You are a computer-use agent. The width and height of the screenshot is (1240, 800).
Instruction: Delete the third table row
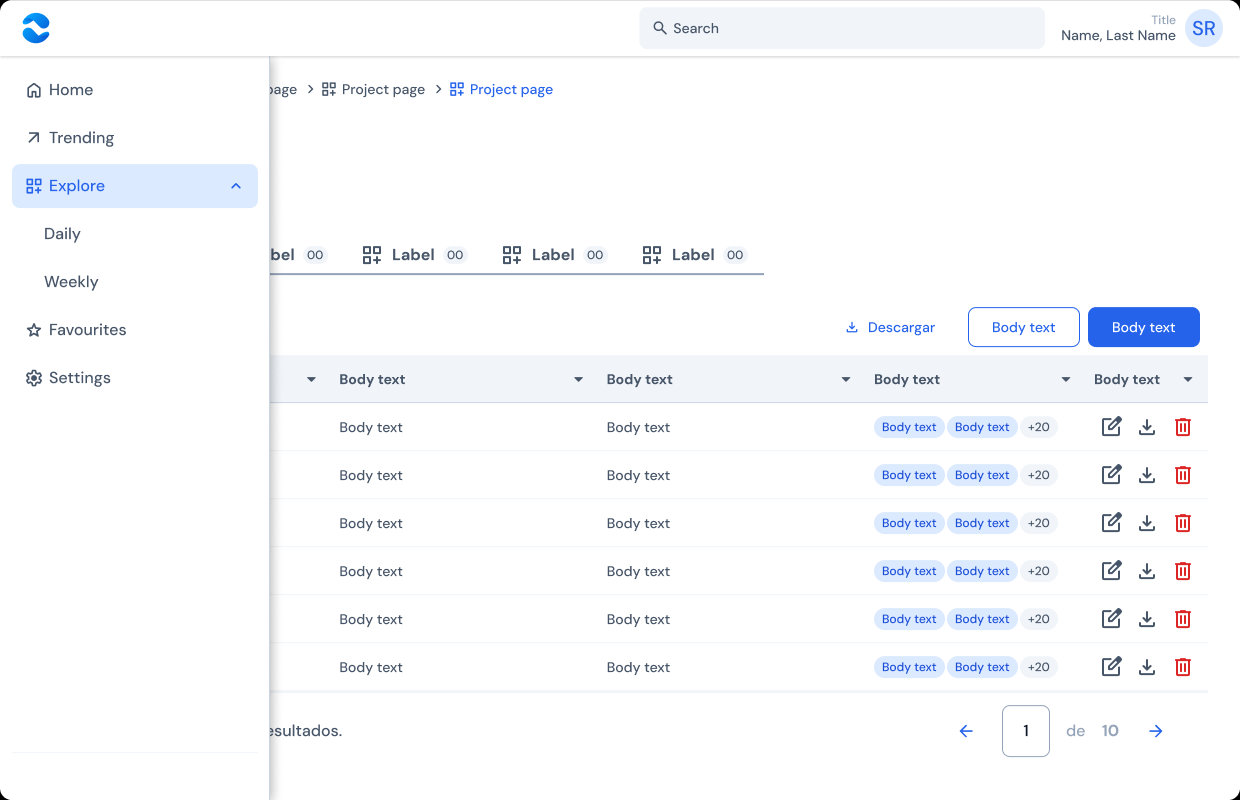tap(1183, 523)
